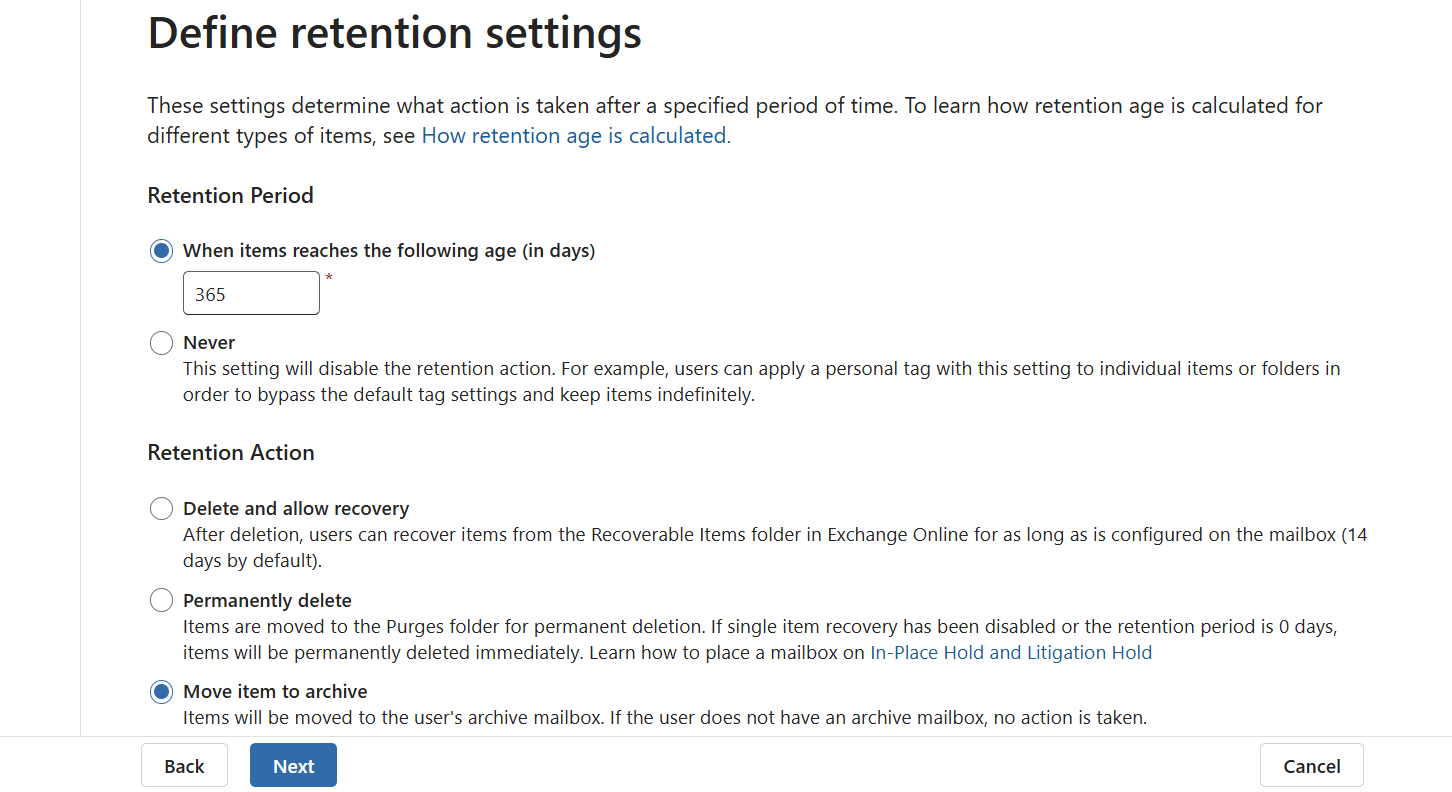Click the 'Never' option label text

click(x=209, y=342)
